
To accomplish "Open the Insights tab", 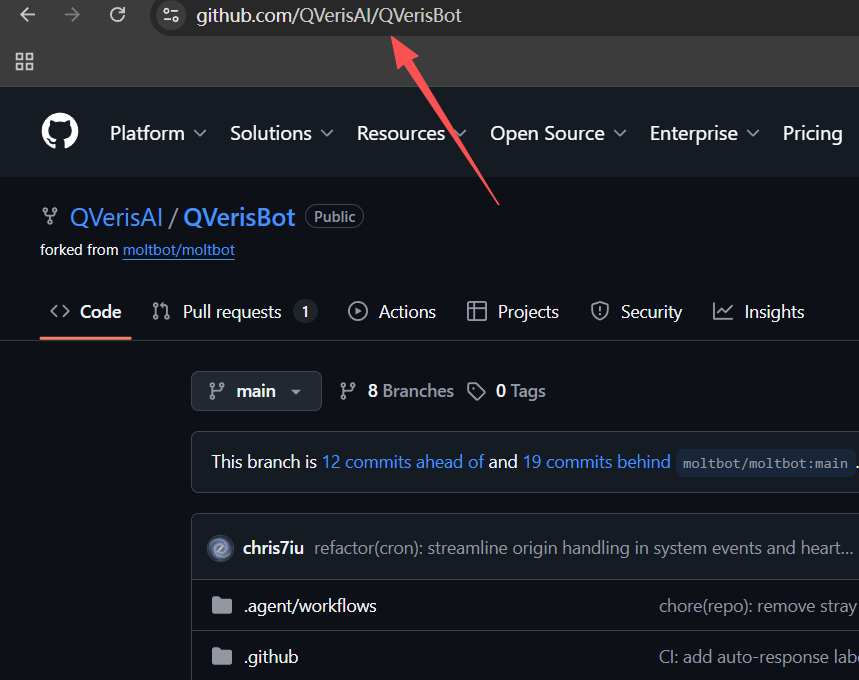I will pyautogui.click(x=758, y=312).
